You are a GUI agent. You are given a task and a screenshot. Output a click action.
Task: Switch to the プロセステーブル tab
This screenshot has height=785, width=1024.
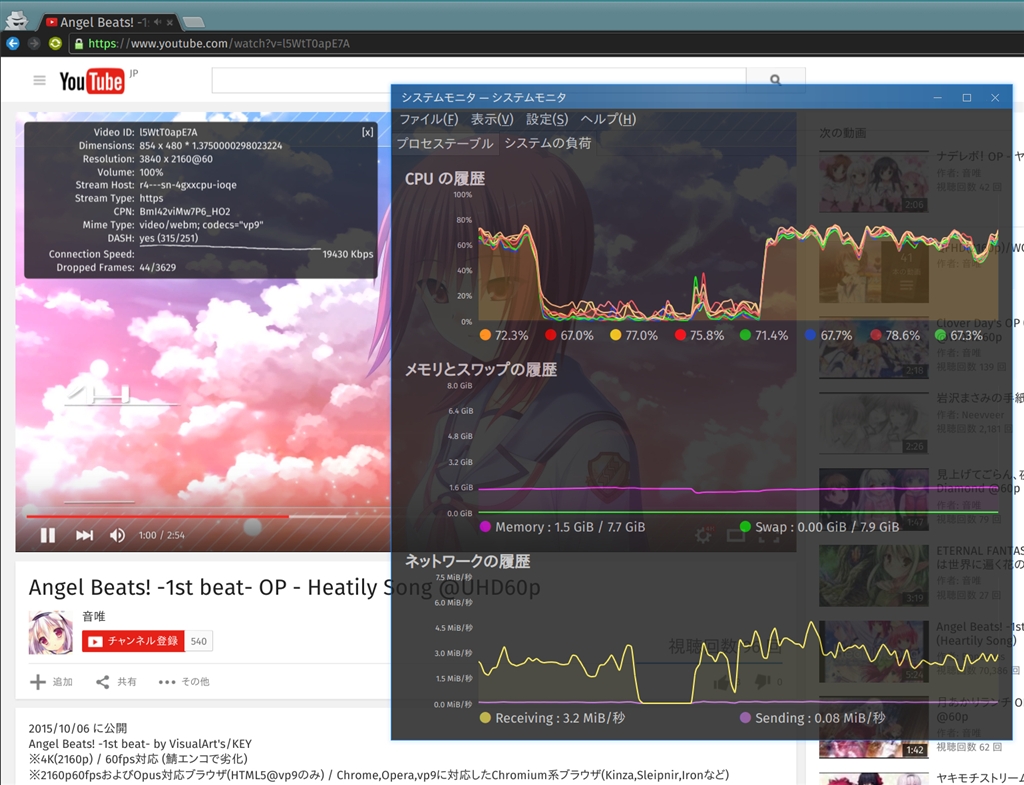point(445,143)
